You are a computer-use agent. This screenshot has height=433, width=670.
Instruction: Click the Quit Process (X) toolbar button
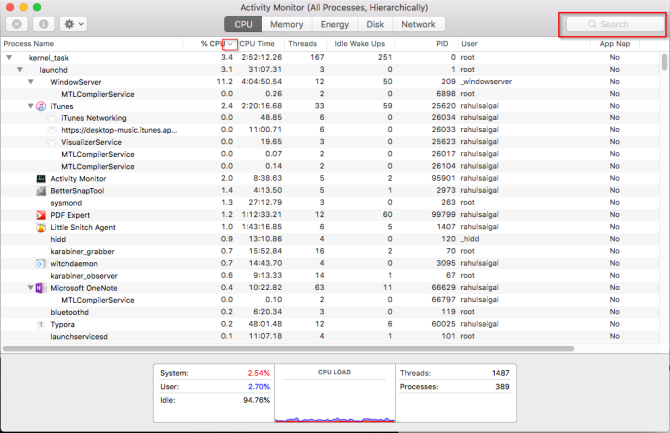[x=17, y=24]
